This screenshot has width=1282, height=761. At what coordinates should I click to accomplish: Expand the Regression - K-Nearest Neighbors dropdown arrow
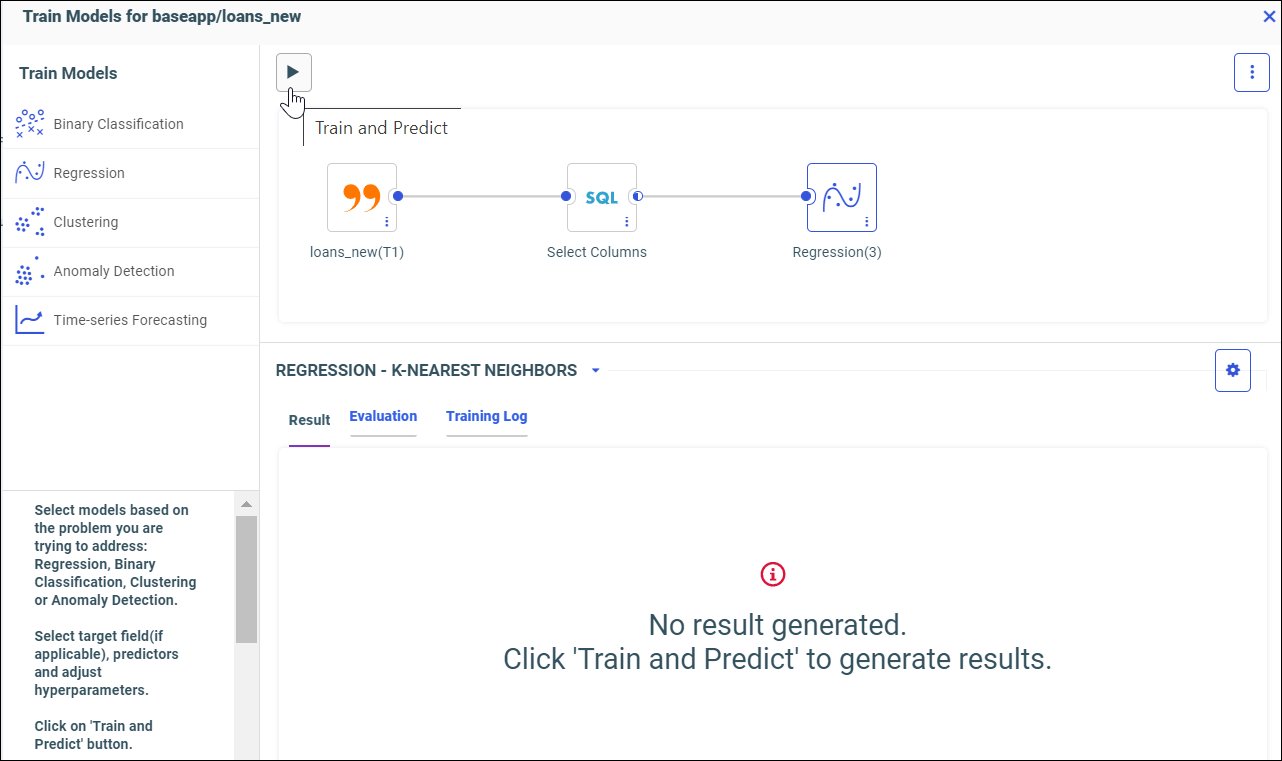point(596,371)
